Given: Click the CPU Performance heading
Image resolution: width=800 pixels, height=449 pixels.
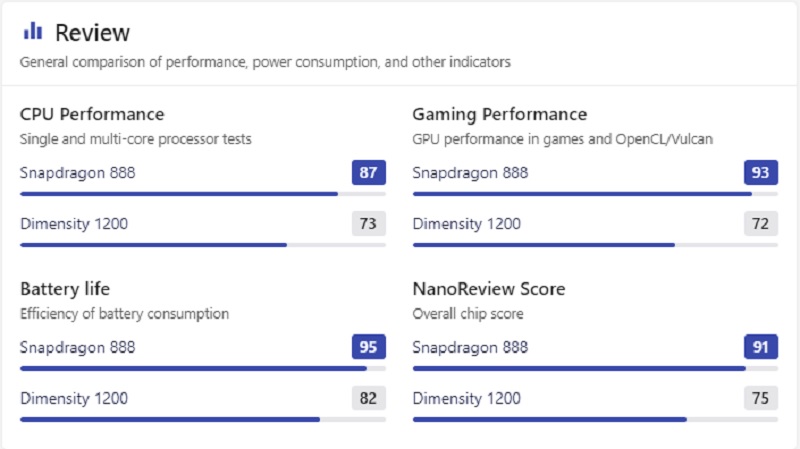Looking at the screenshot, I should pyautogui.click(x=92, y=114).
